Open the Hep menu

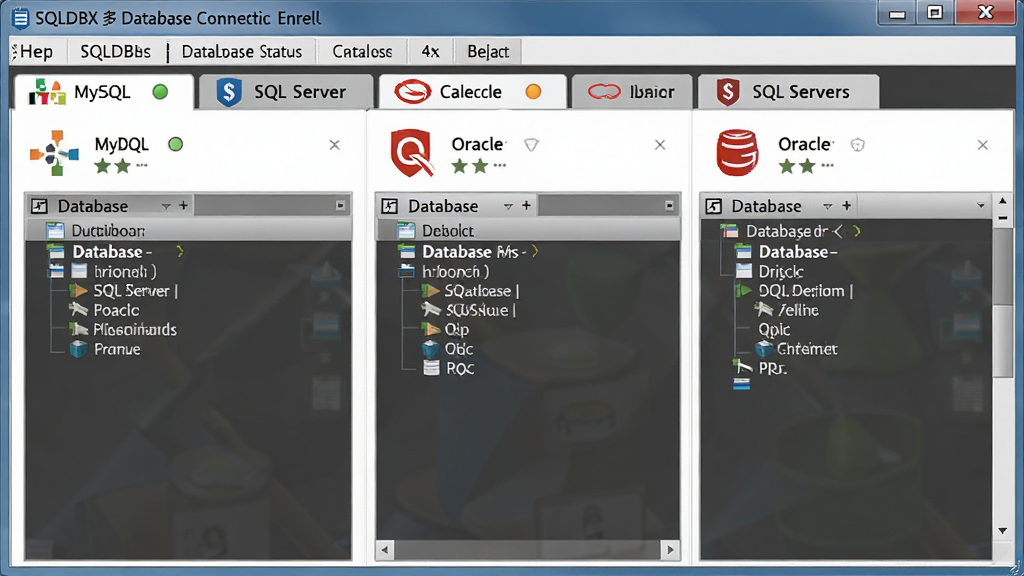[x=37, y=52]
